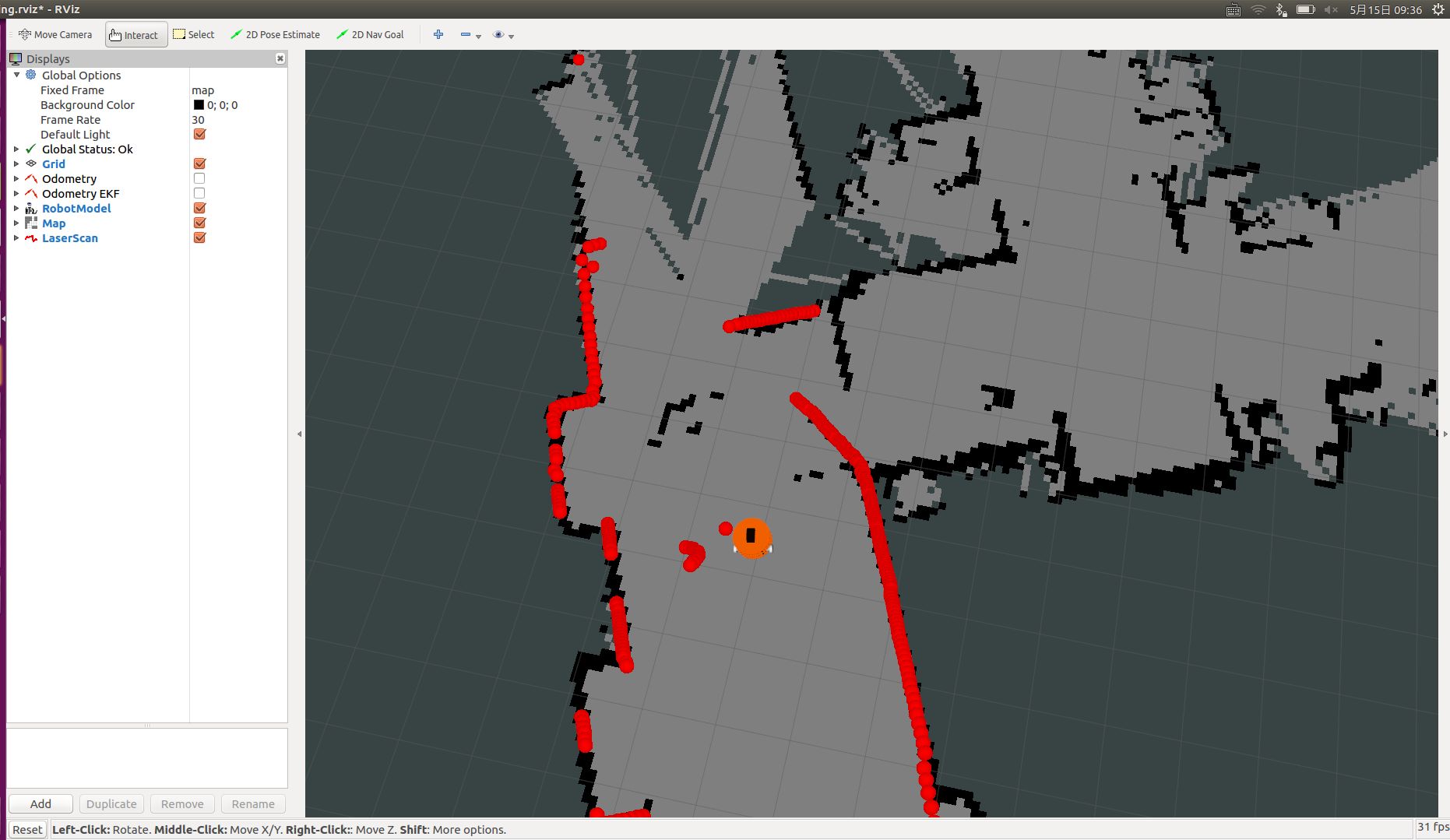Choose the Select tool

(x=194, y=34)
